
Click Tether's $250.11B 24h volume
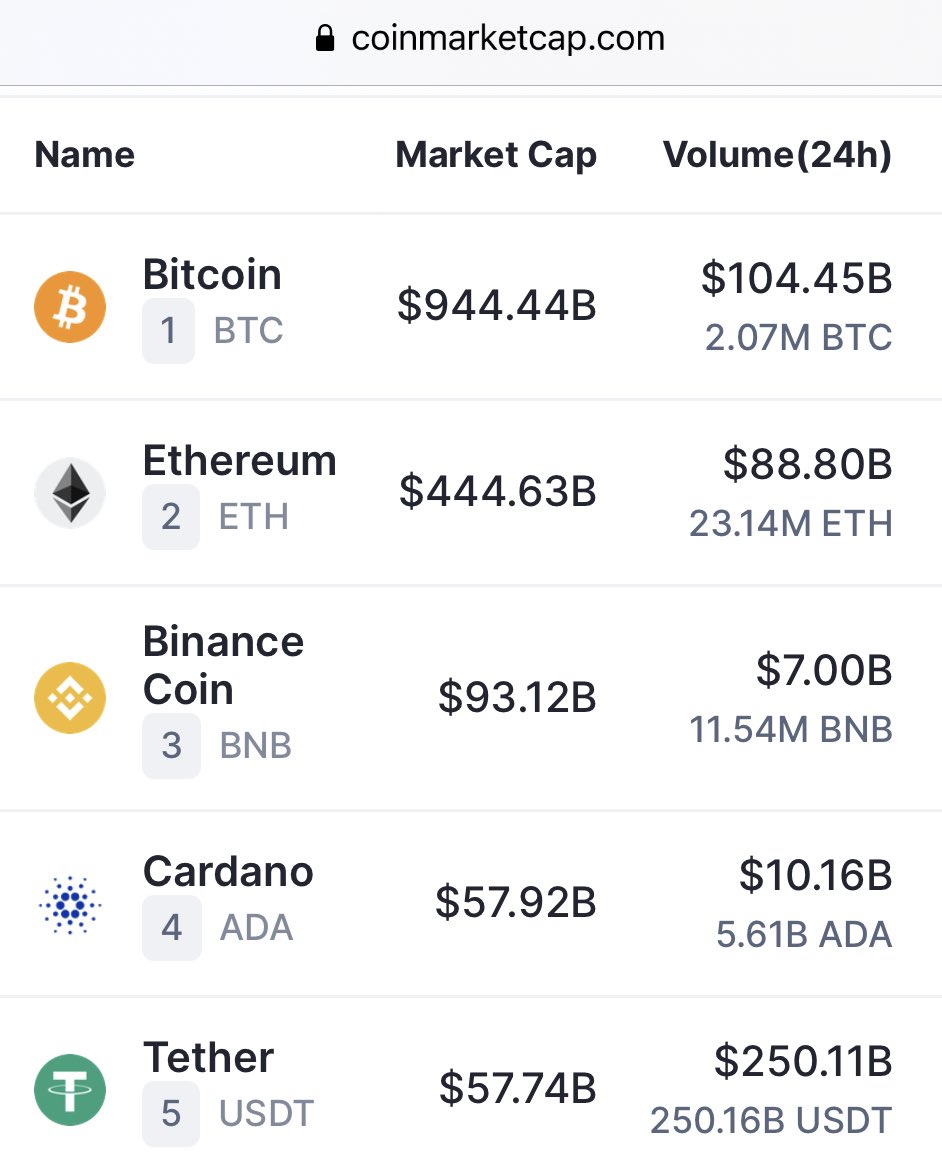click(x=803, y=1060)
